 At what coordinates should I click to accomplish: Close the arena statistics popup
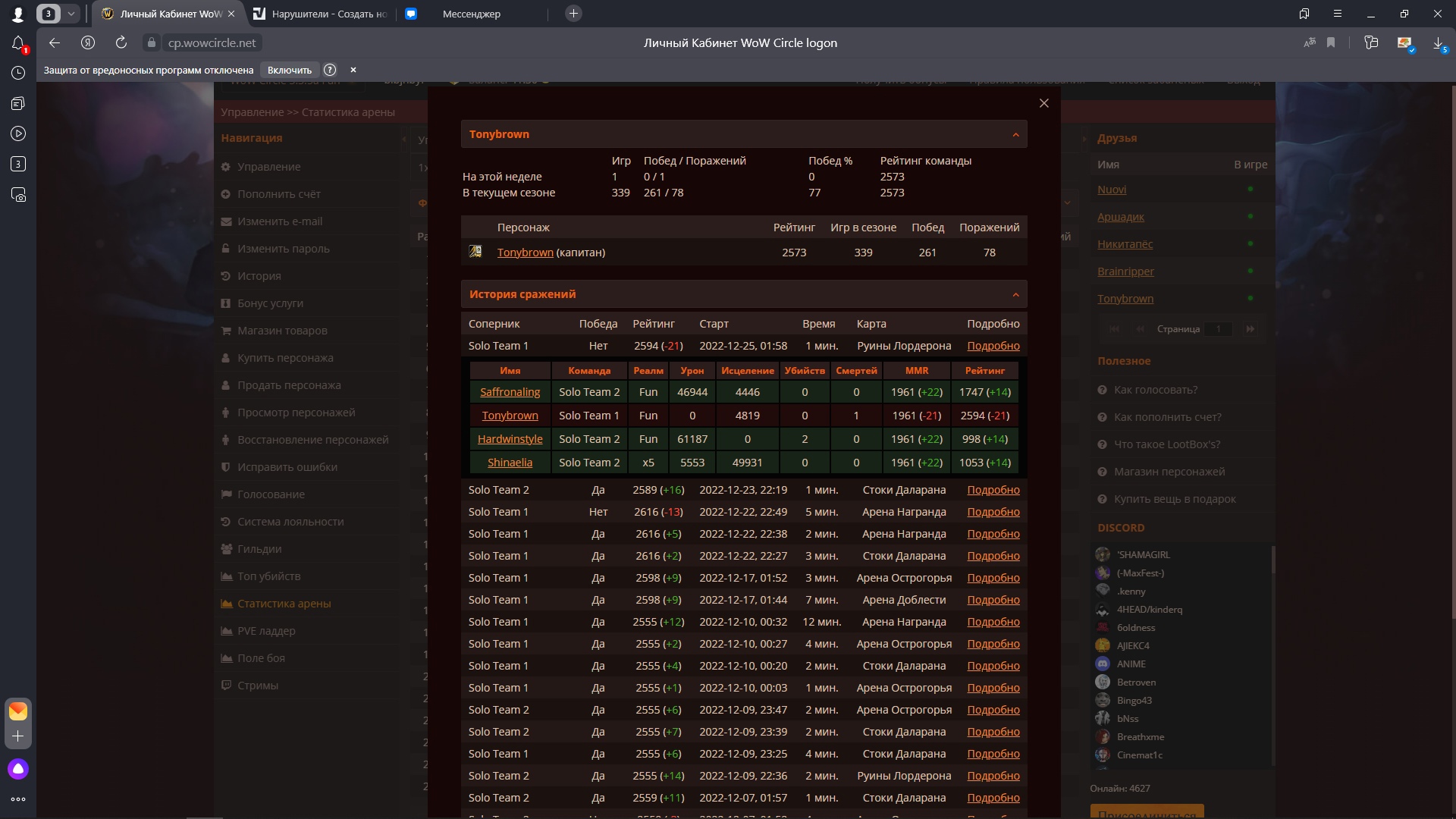[x=1044, y=103]
